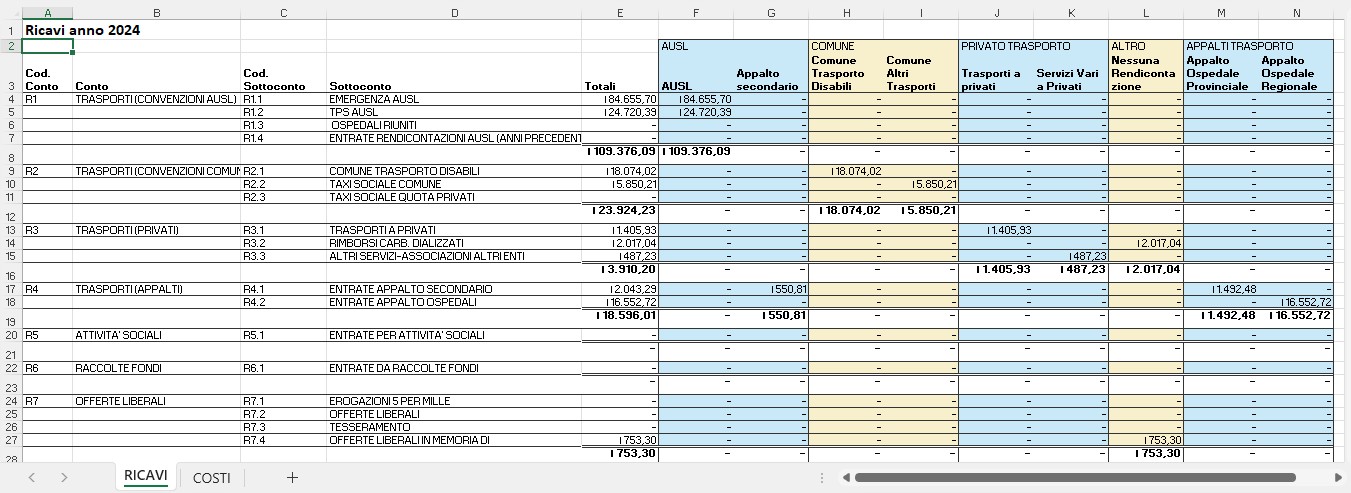Click the 'ATTIVITA' SOCIALI' conto cell

[x=156, y=335]
